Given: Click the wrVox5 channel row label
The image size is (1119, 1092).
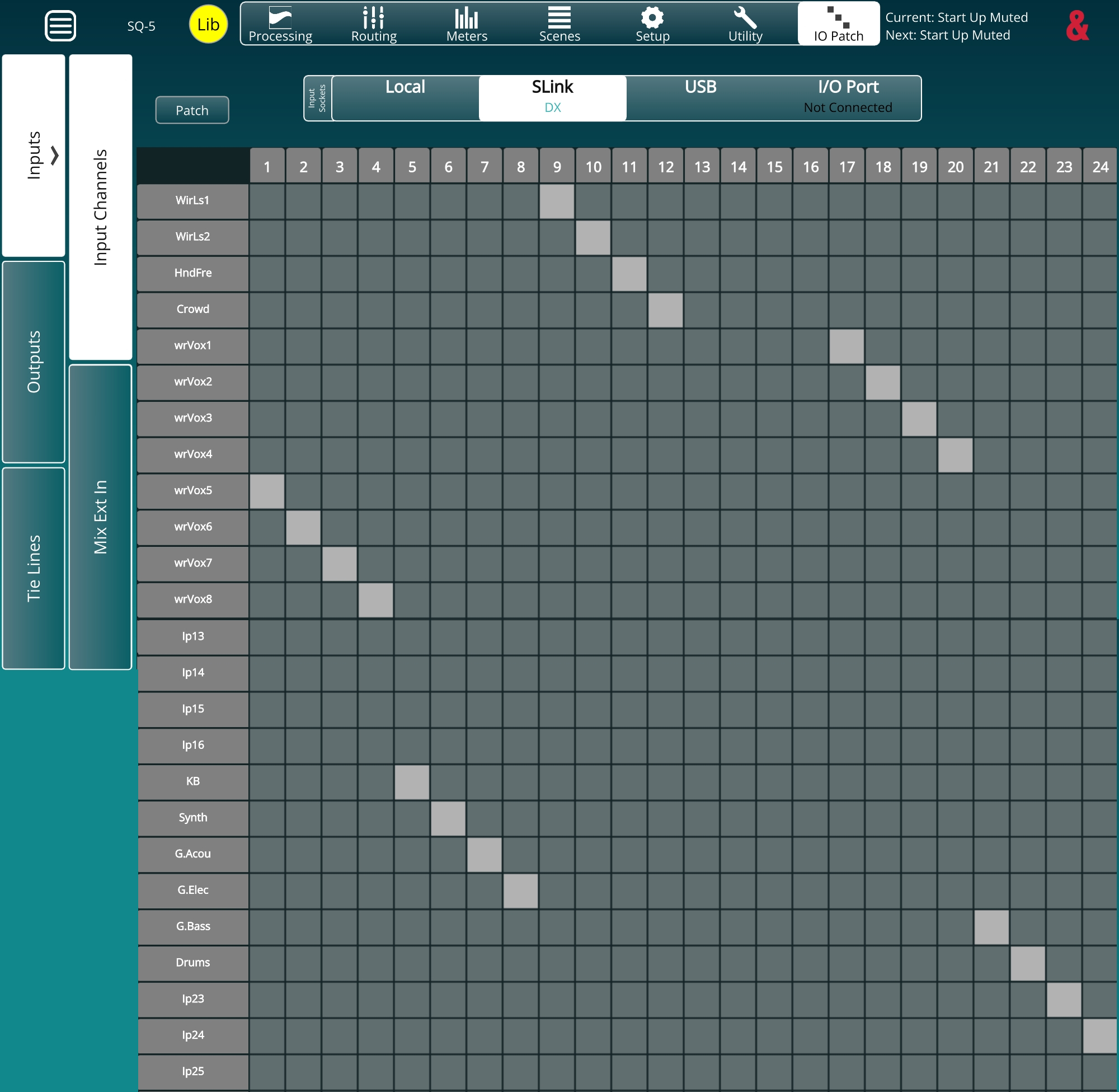Looking at the screenshot, I should [193, 491].
